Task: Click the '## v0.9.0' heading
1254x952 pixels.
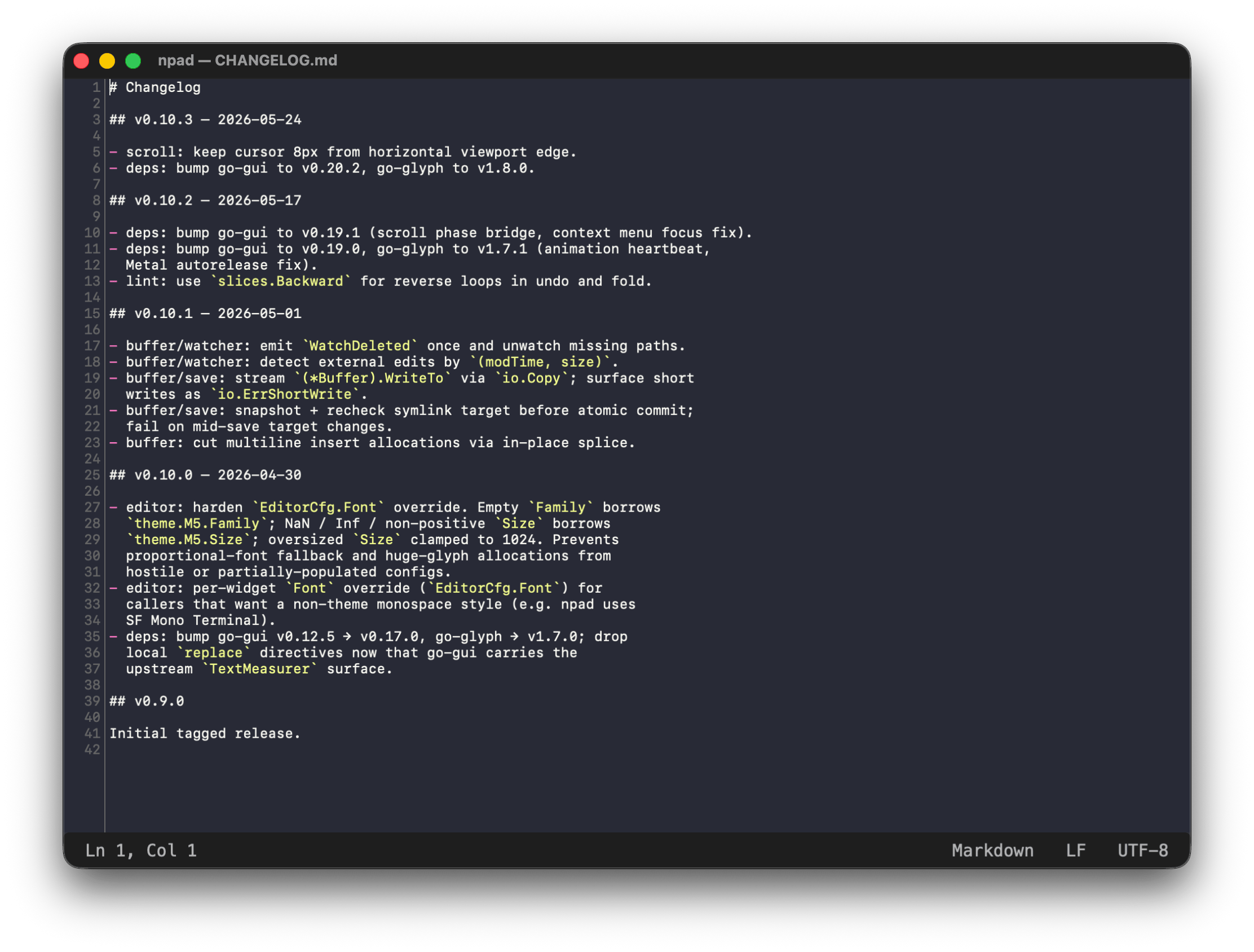Action: point(147,702)
